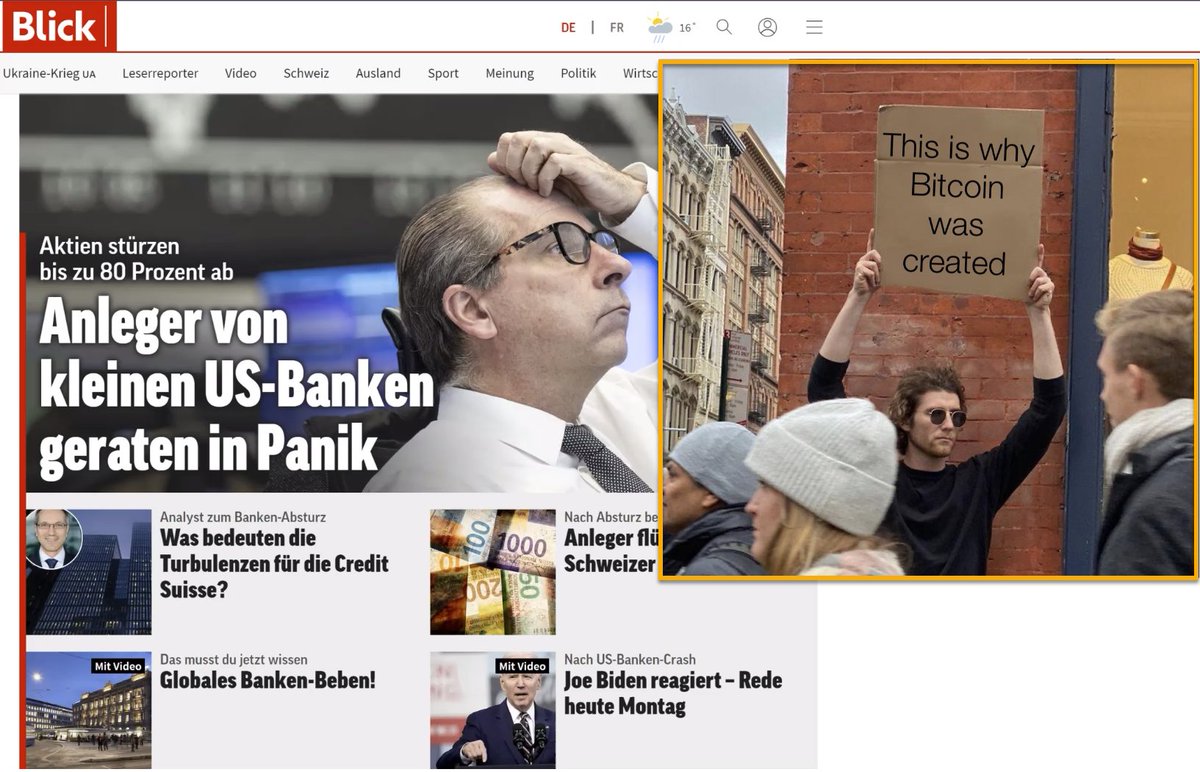Screen dimensions: 1200x772
Task: Click the Nach US-Banken-Crash kicker
Action: (x=630, y=659)
